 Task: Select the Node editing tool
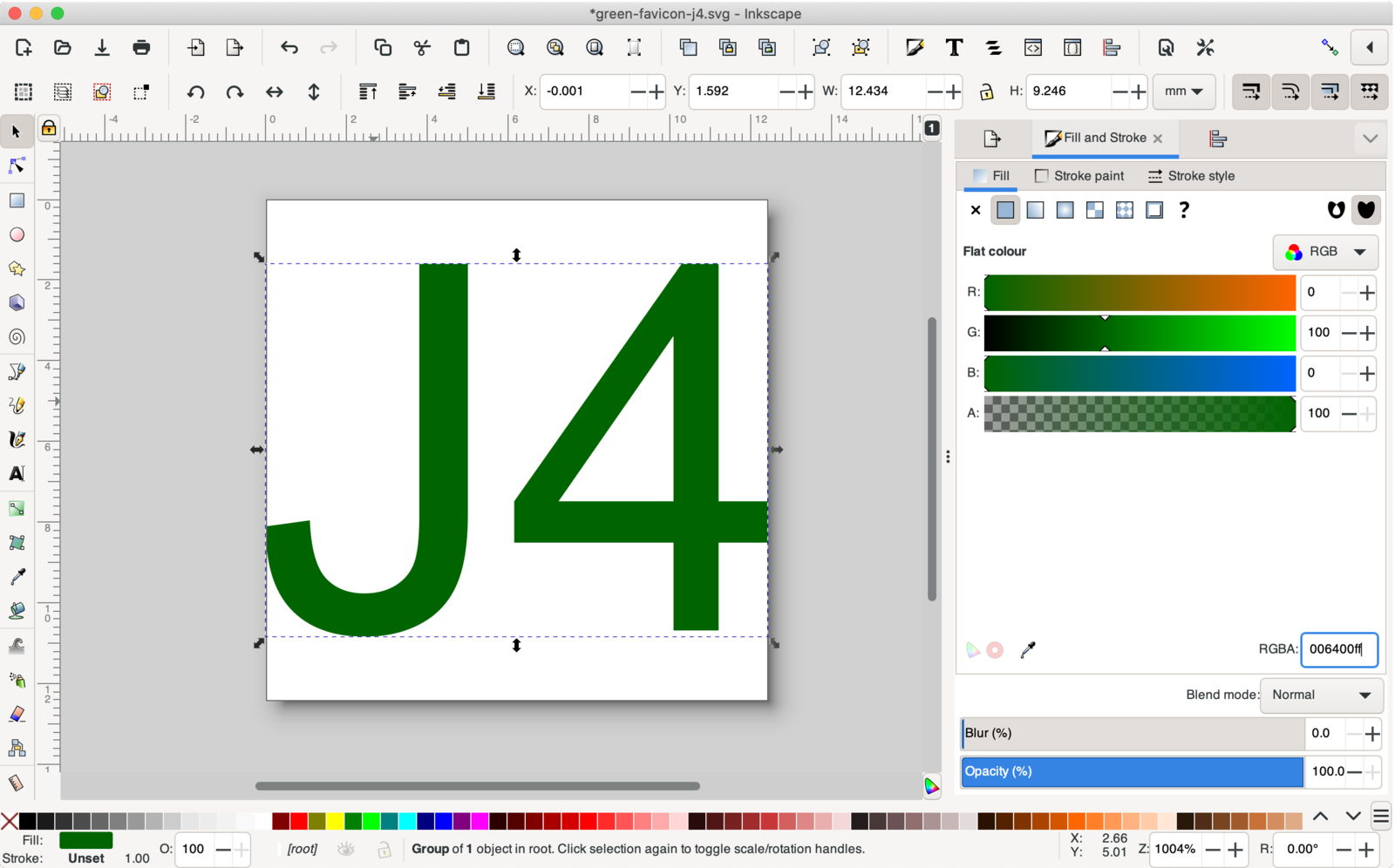pos(16,165)
